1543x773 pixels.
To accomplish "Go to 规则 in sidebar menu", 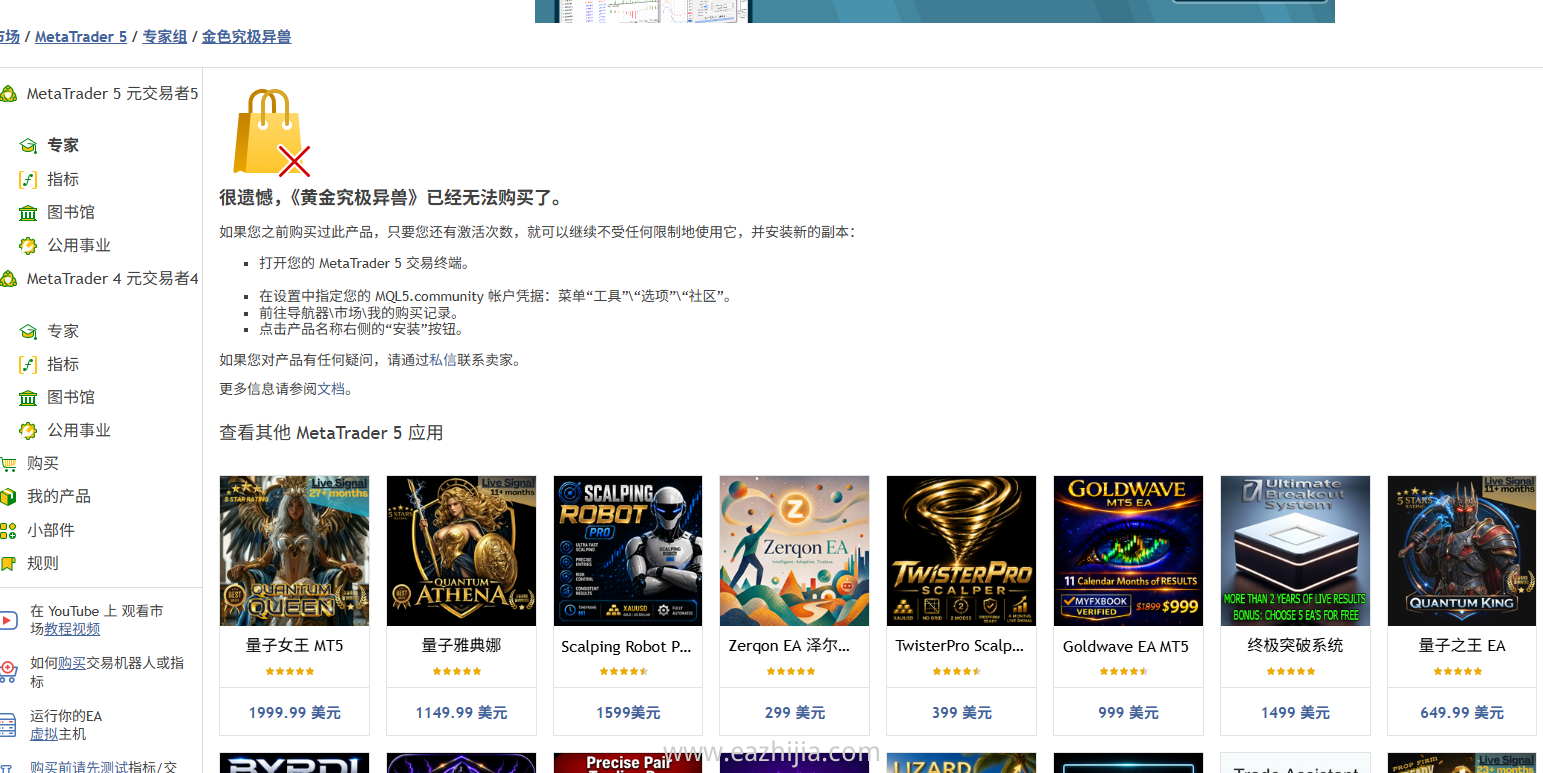I will pyautogui.click(x=43, y=564).
